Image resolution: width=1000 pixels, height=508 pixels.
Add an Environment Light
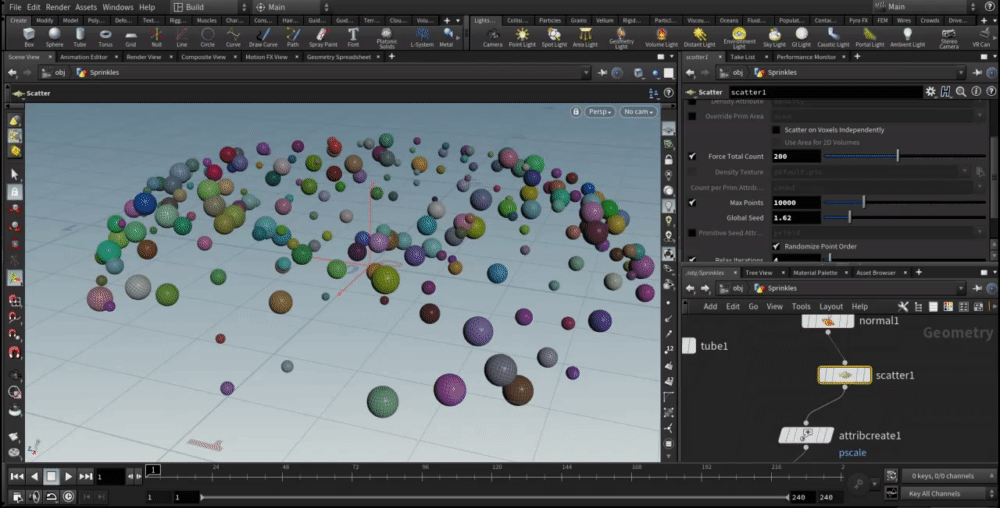[x=739, y=38]
